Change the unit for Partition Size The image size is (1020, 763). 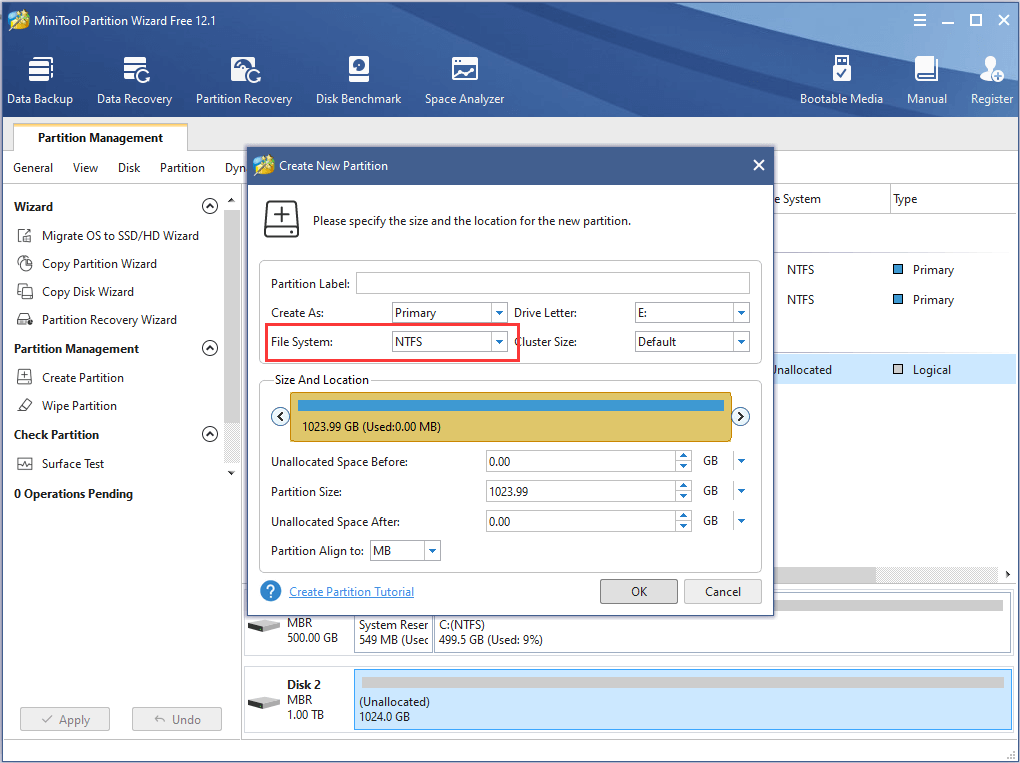pyautogui.click(x=741, y=491)
